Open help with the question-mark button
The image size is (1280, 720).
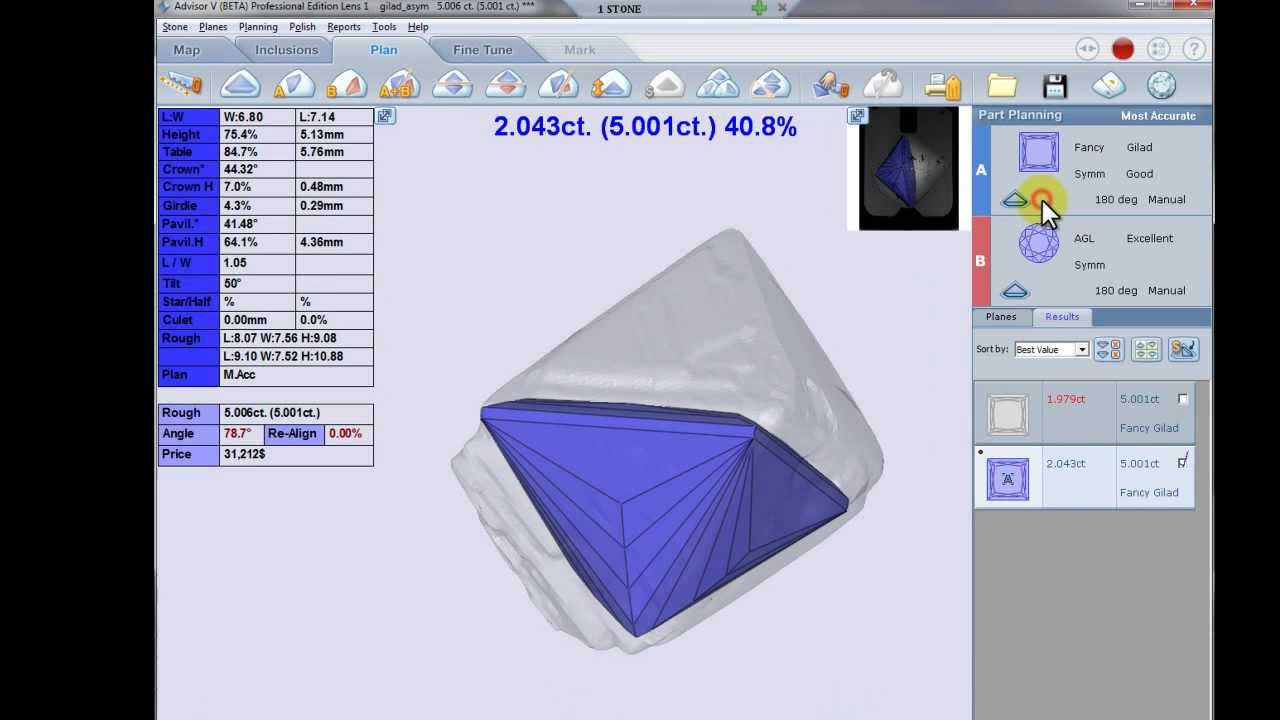(x=1194, y=49)
